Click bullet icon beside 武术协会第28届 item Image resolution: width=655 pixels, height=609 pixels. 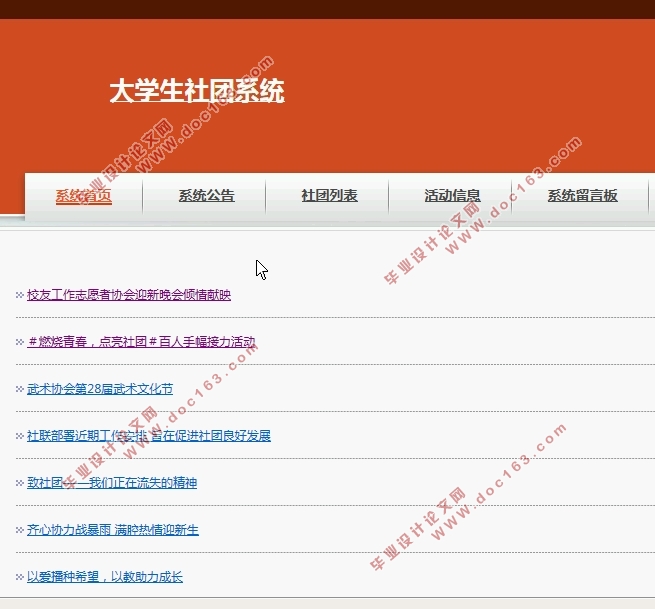19,389
